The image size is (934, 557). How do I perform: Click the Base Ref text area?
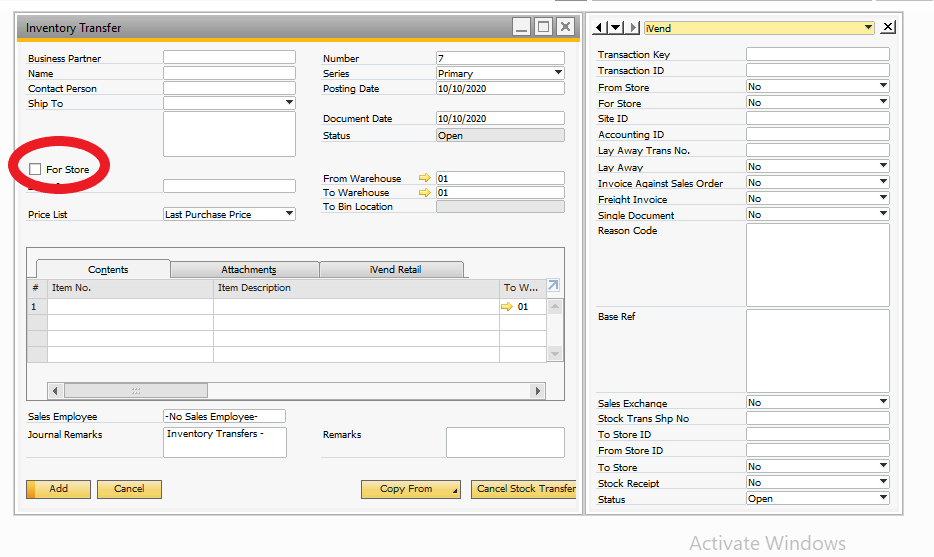coord(818,350)
